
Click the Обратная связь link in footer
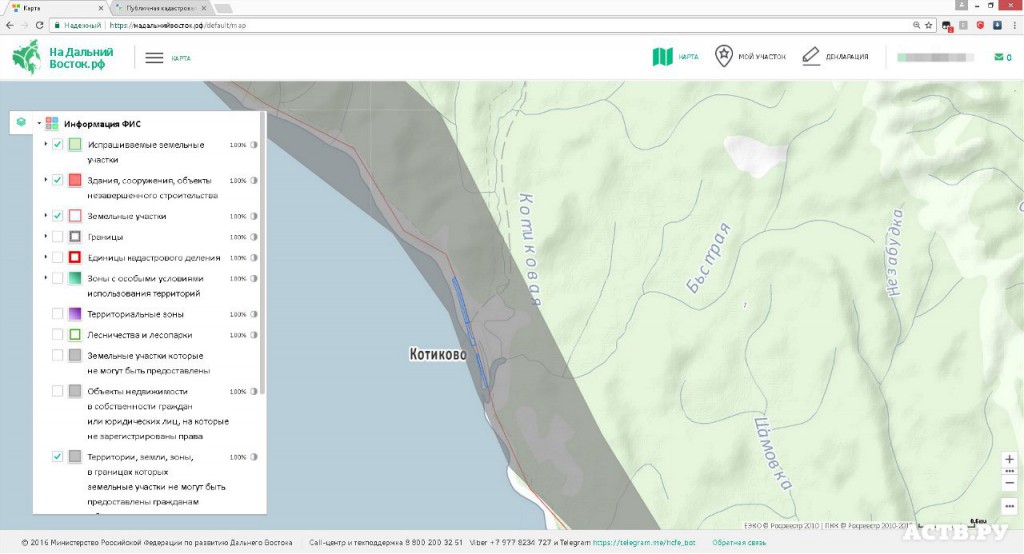739,543
